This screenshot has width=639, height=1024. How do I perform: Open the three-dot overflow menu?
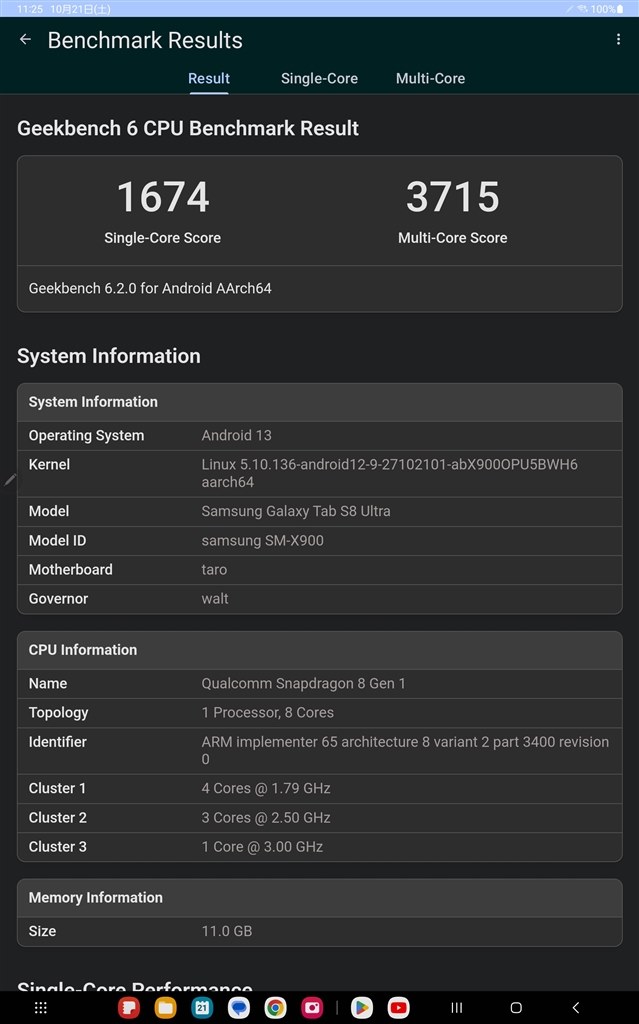pyautogui.click(x=618, y=40)
